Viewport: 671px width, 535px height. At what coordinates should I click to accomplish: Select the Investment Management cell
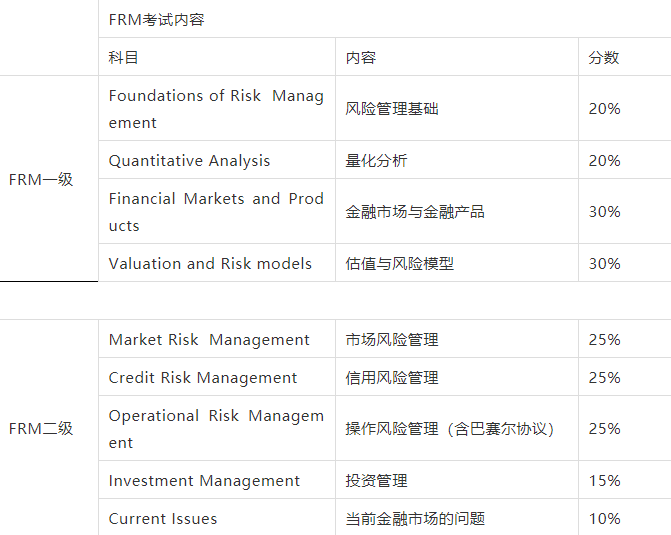tap(204, 481)
